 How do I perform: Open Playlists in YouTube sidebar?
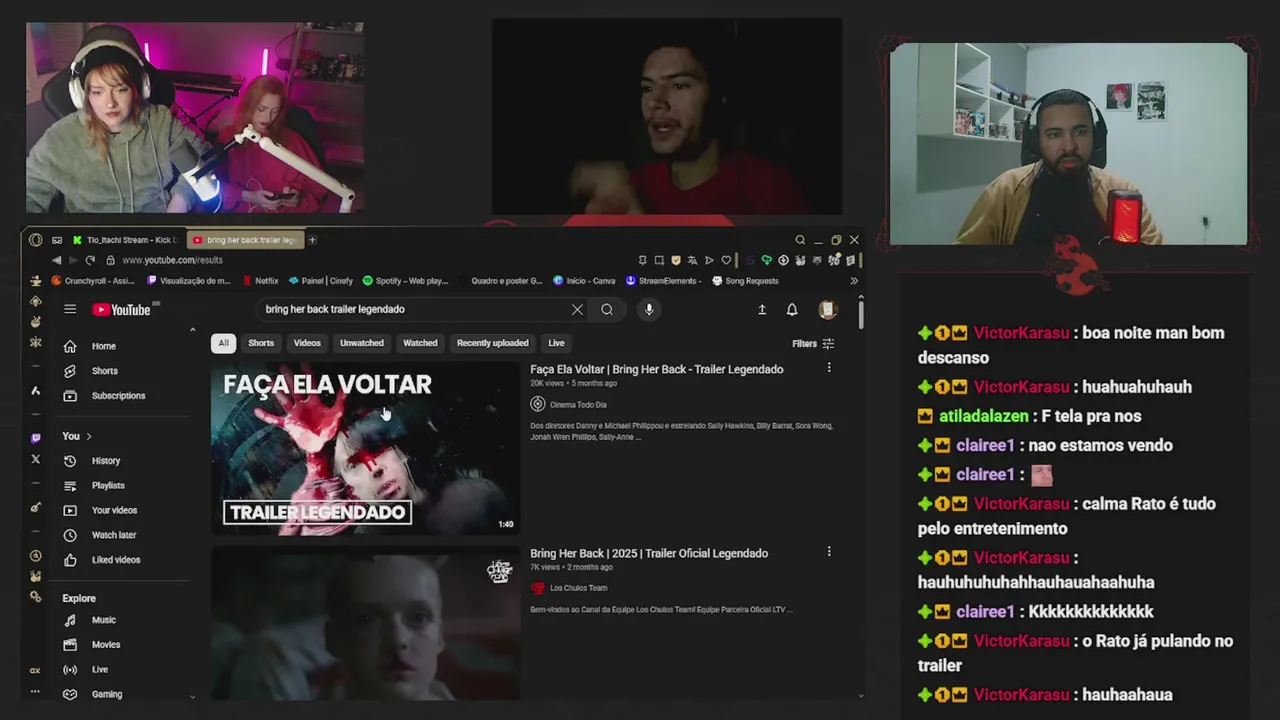(x=108, y=486)
